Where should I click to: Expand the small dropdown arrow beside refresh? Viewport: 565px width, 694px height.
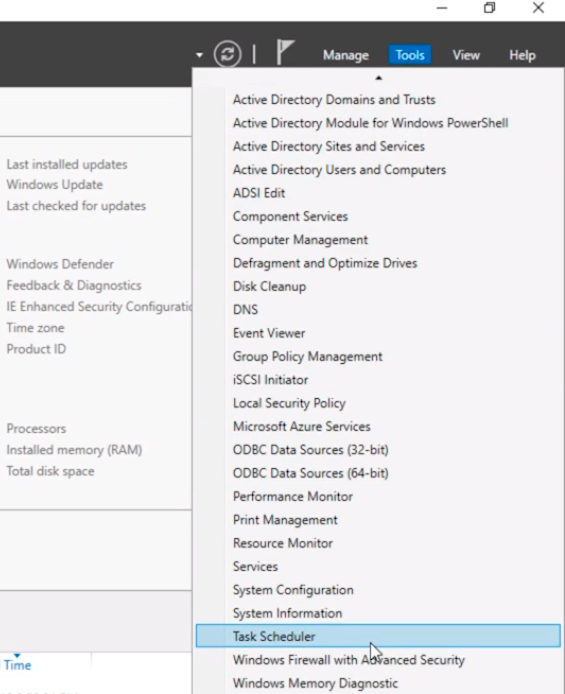click(200, 55)
